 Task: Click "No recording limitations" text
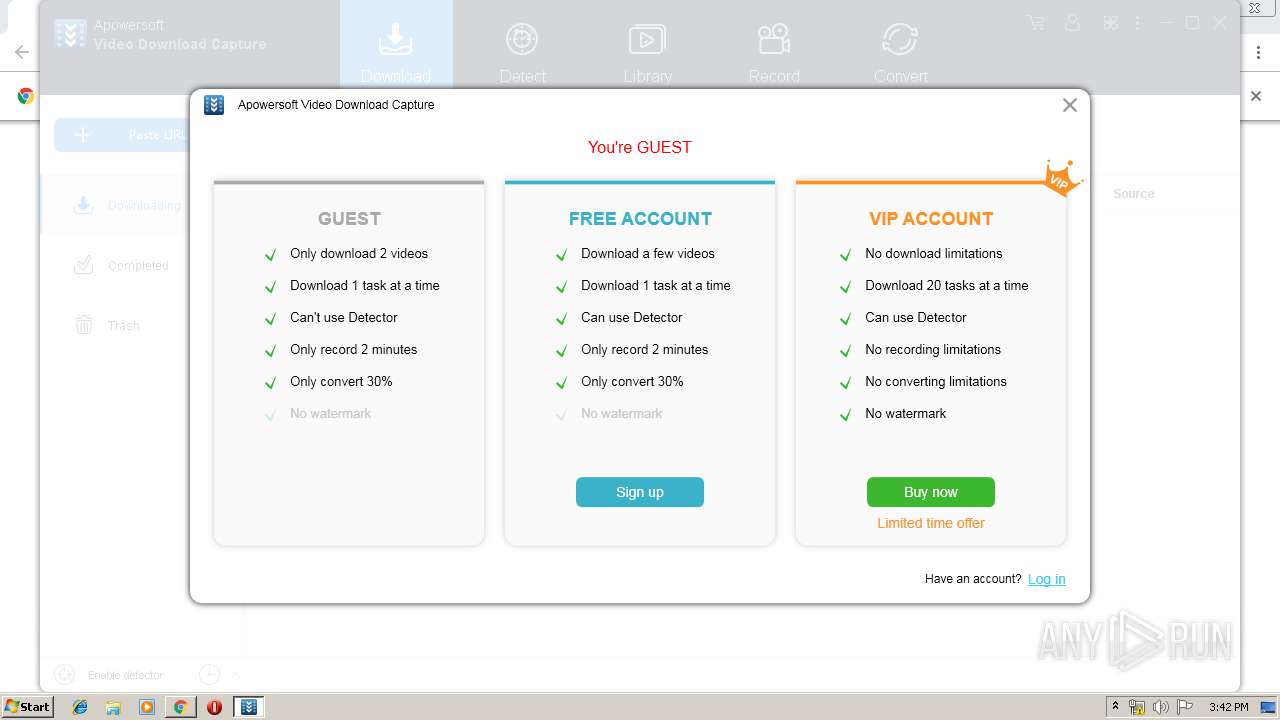pos(933,349)
